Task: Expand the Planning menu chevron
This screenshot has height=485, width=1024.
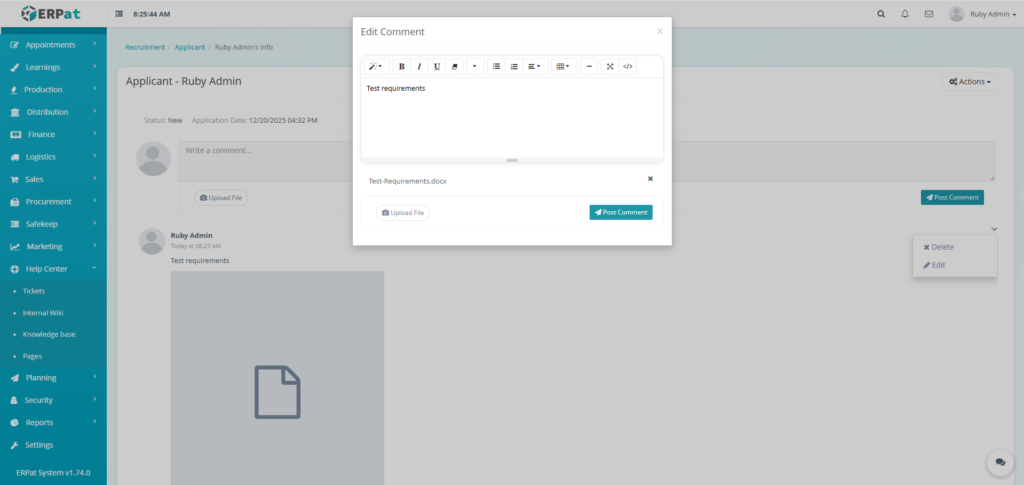Action: tap(95, 377)
